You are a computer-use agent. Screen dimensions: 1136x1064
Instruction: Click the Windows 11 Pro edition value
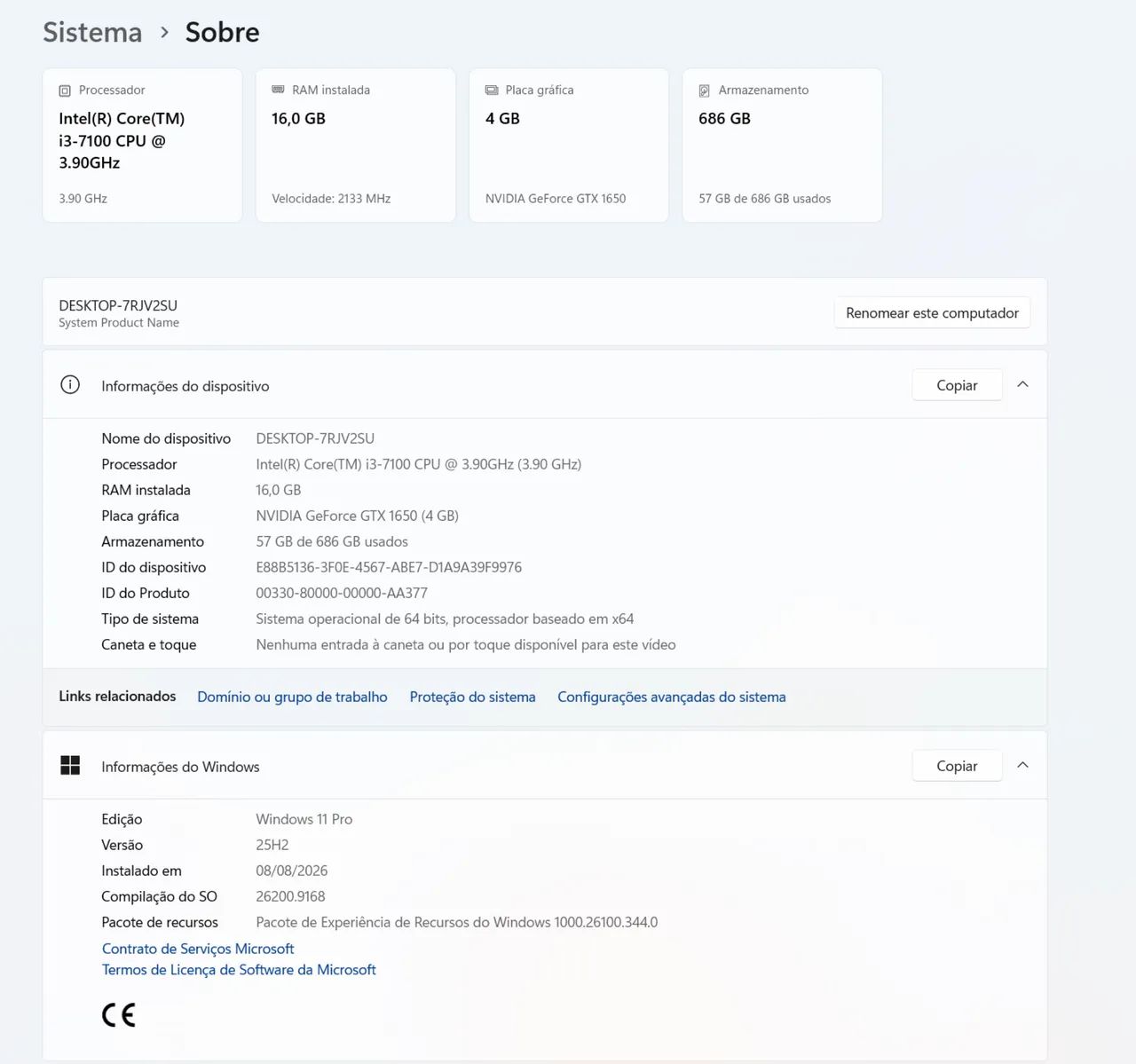pyautogui.click(x=304, y=819)
